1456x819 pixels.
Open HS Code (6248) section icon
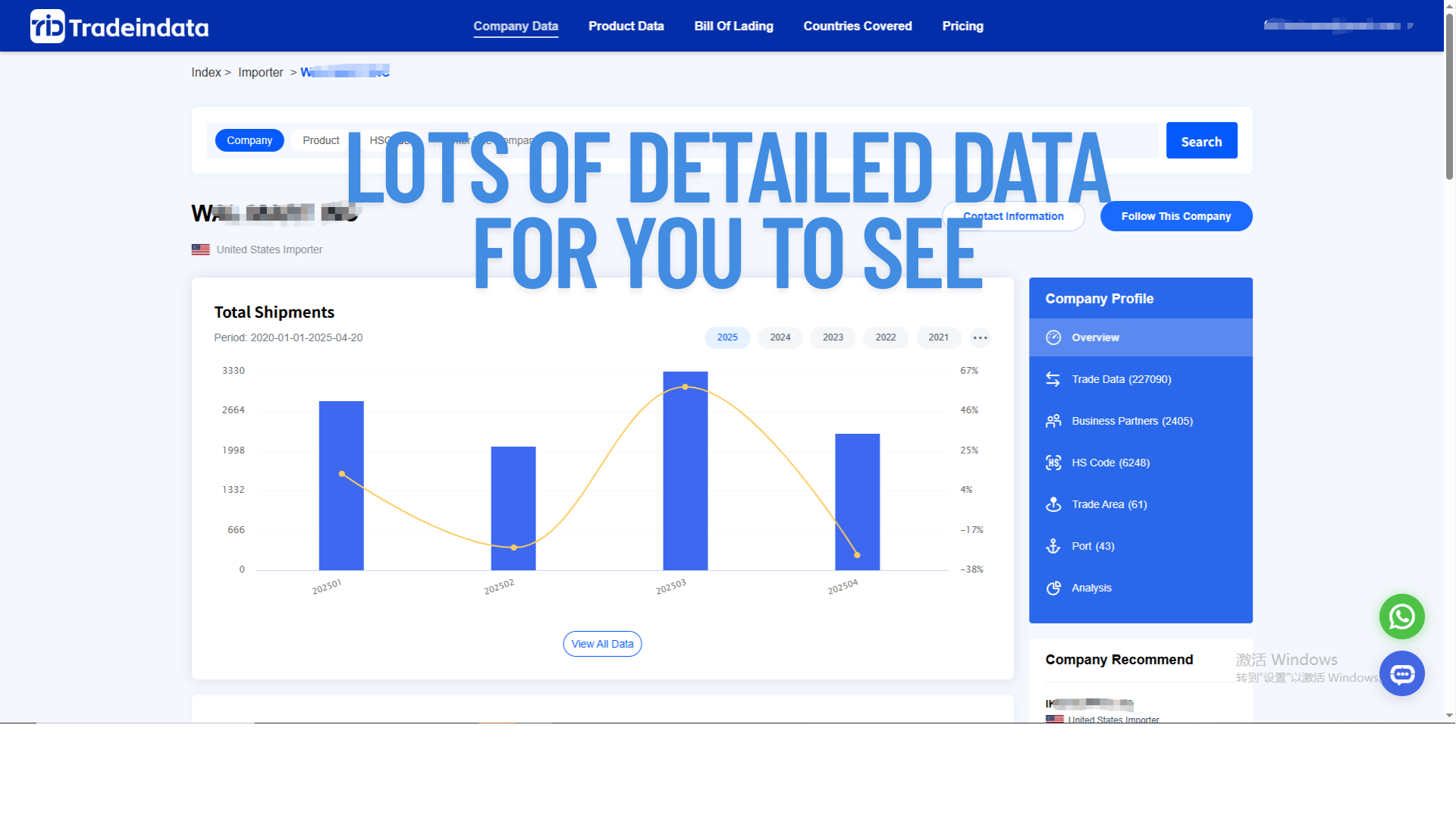click(x=1053, y=462)
